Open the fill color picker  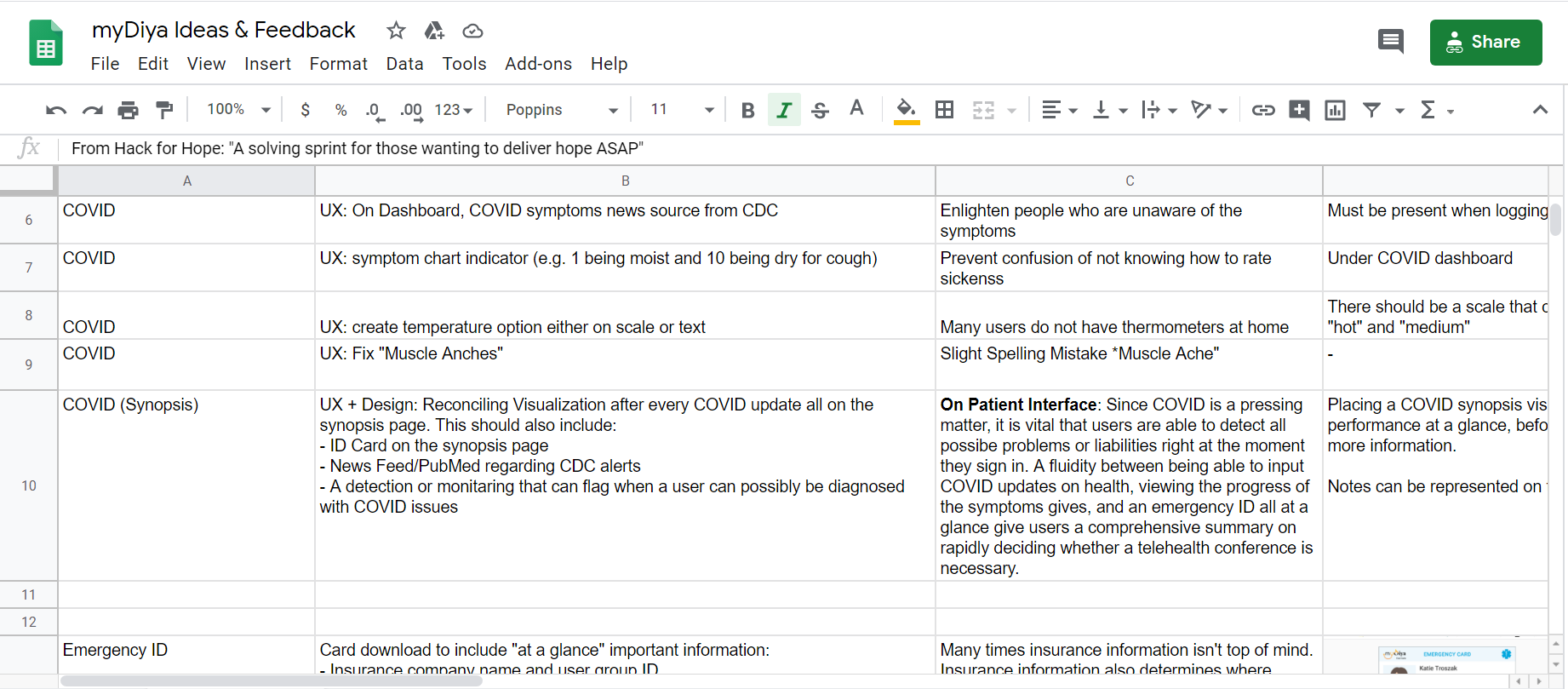coord(907,110)
